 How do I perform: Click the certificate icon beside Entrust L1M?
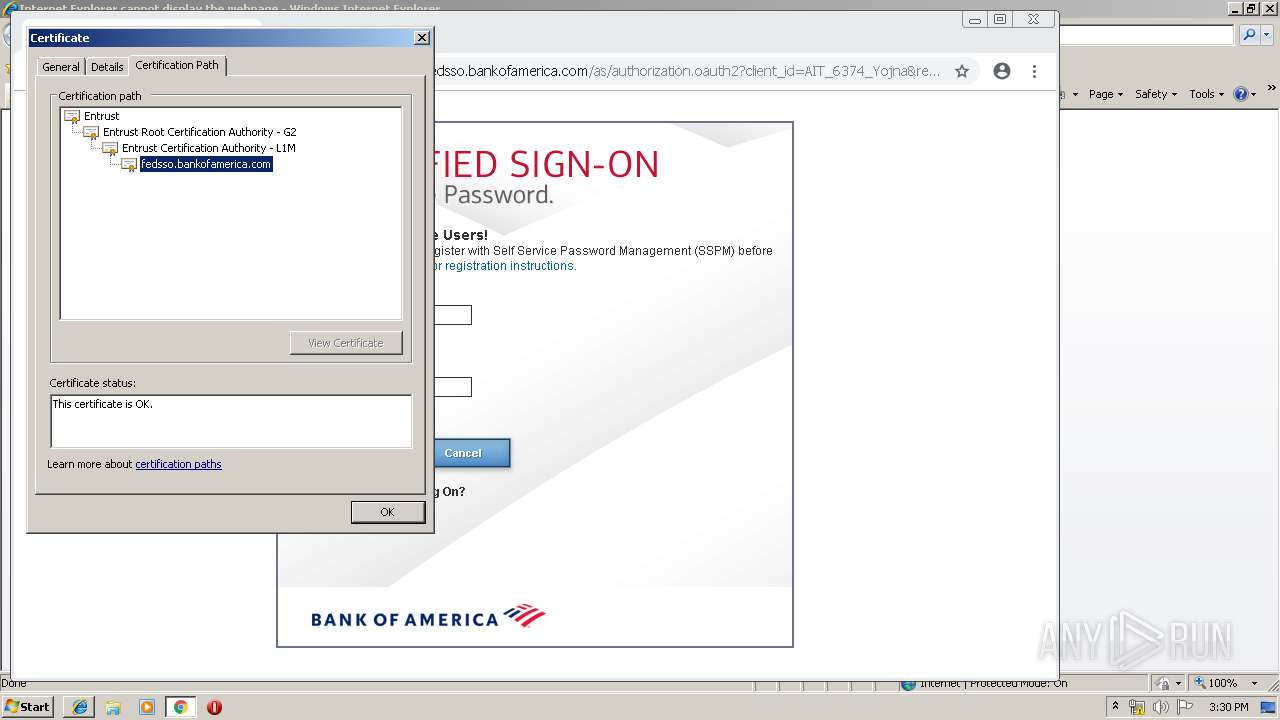click(110, 149)
